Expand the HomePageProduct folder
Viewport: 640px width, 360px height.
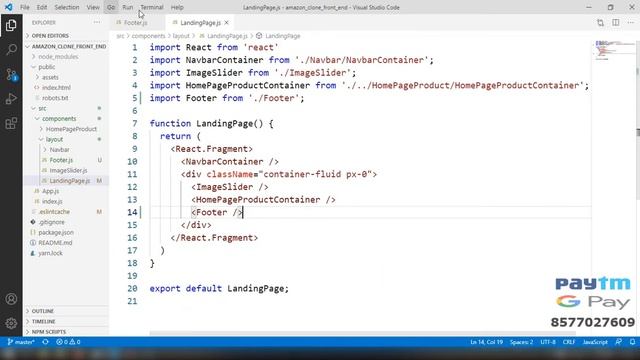pos(71,129)
